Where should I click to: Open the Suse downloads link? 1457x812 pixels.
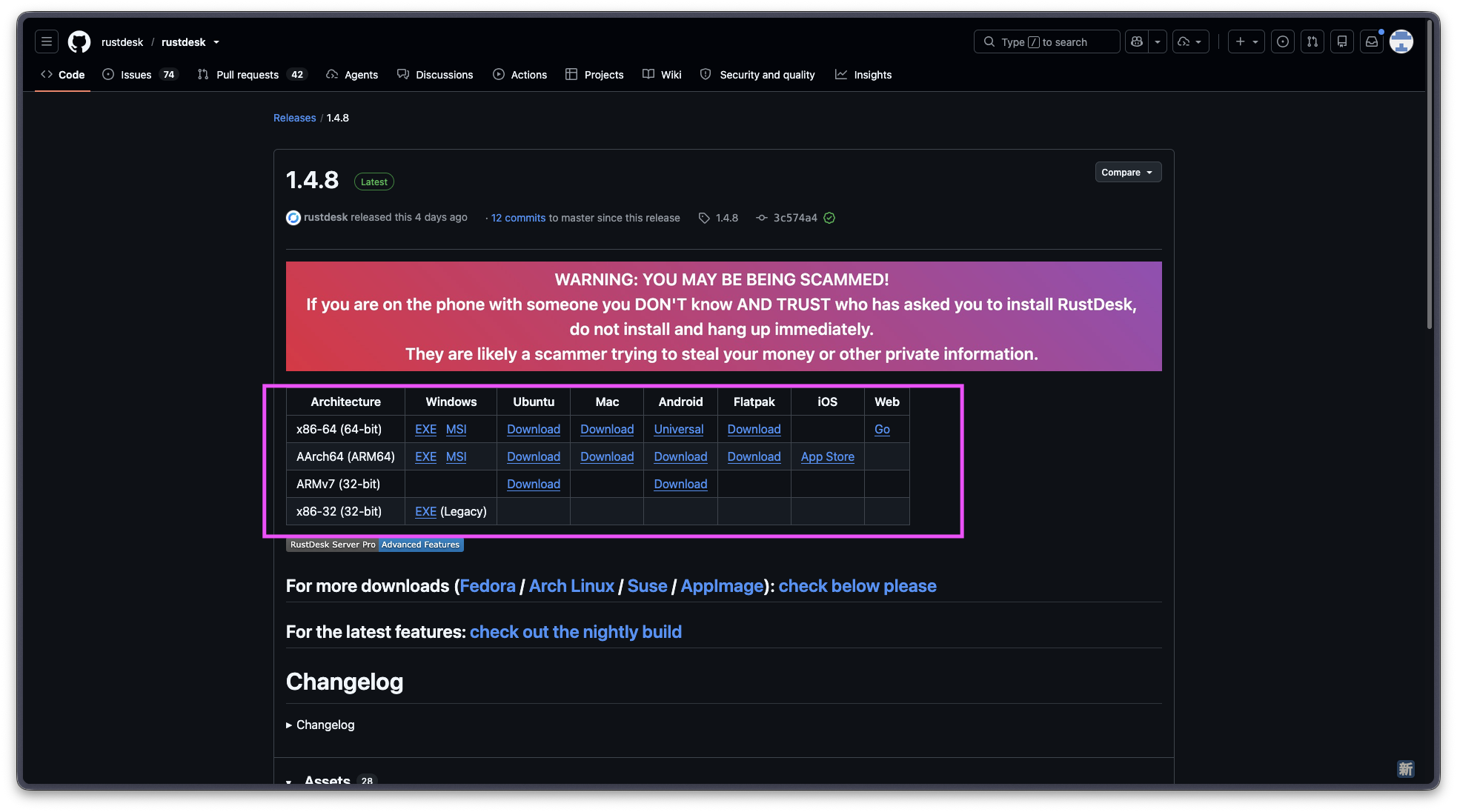(x=647, y=586)
